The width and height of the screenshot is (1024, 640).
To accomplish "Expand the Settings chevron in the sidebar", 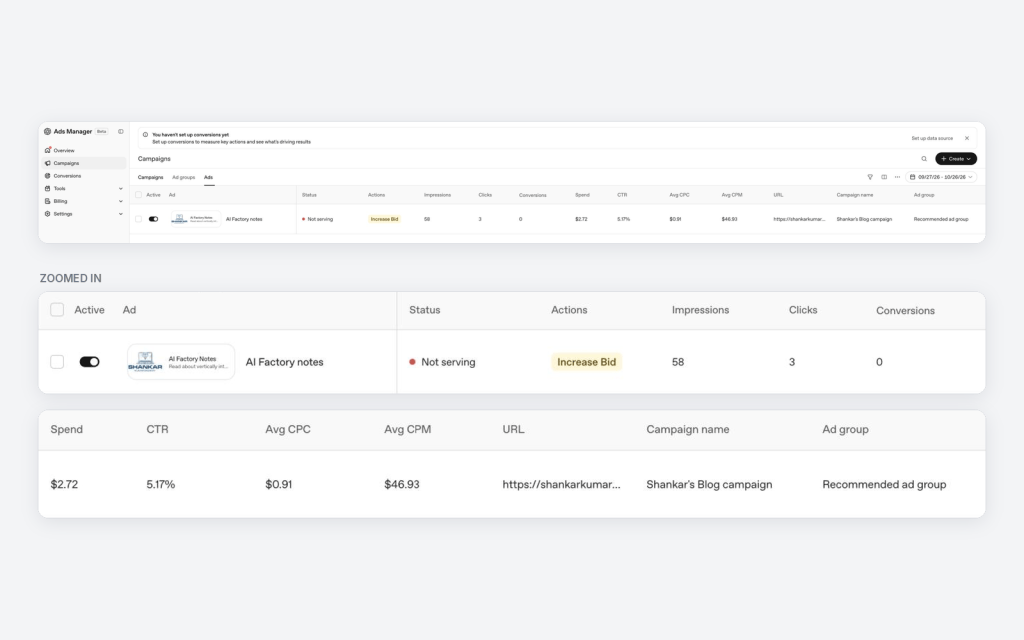I will click(121, 214).
